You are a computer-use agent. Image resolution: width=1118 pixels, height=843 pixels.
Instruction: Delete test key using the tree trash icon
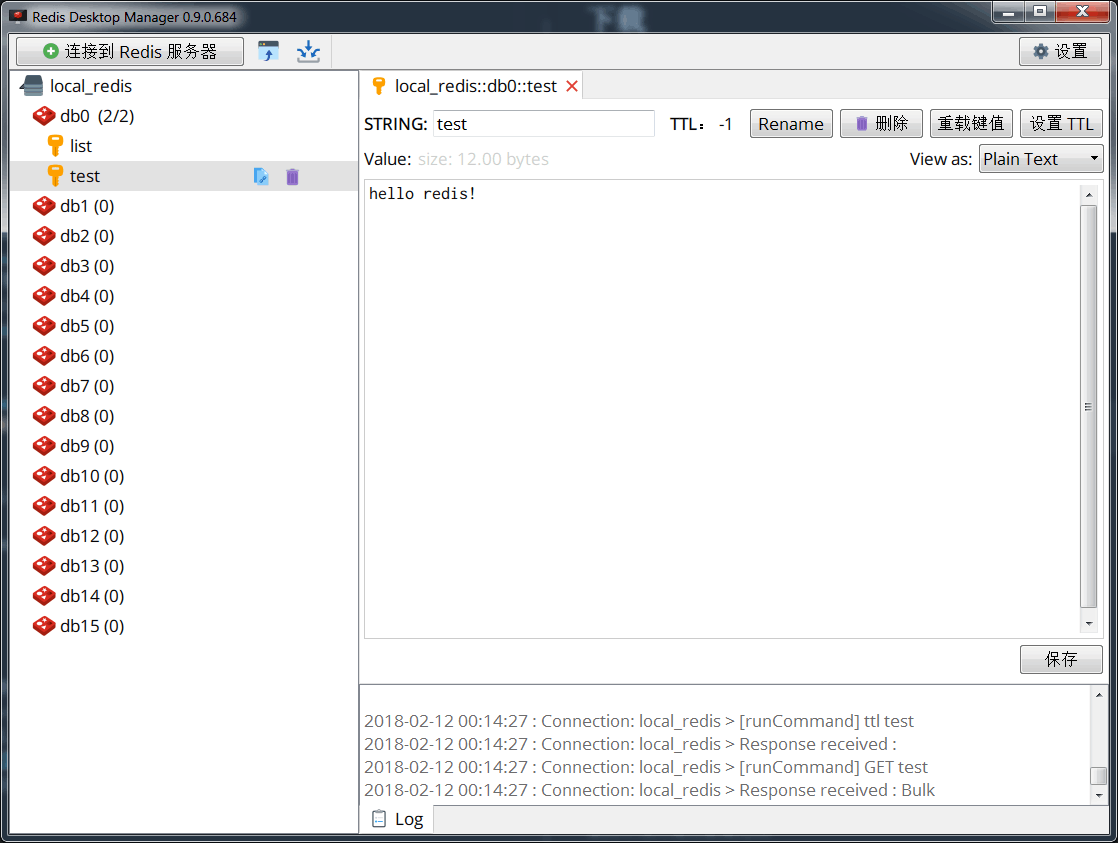292,176
